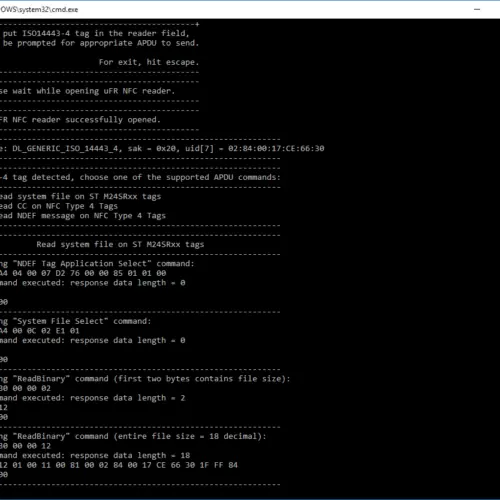The image size is (500, 500).
Task: Click the 'choose one of the supported APDU commands' line
Action: tap(140, 177)
